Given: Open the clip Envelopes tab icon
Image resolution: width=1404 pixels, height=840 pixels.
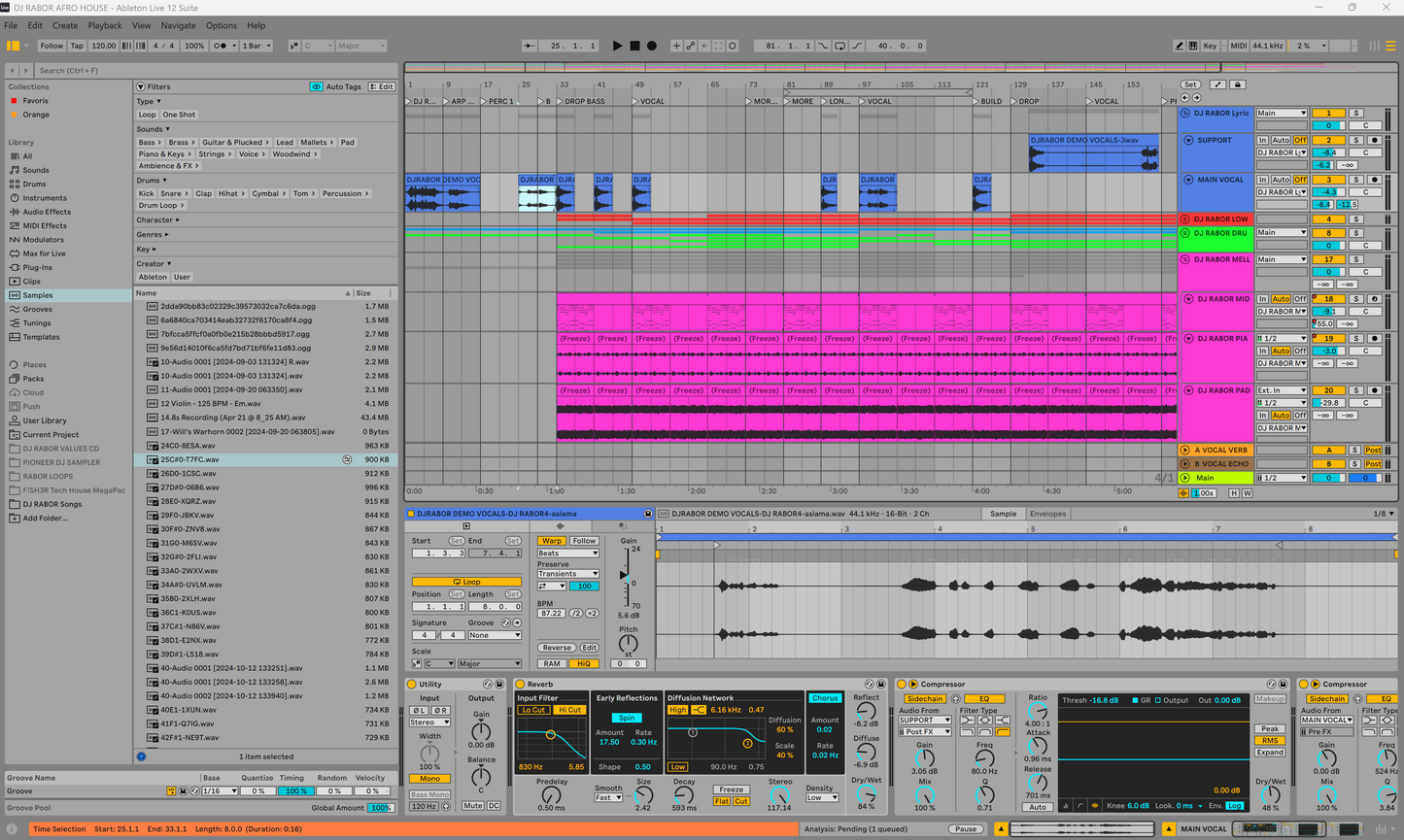Looking at the screenshot, I should pyautogui.click(x=623, y=526).
